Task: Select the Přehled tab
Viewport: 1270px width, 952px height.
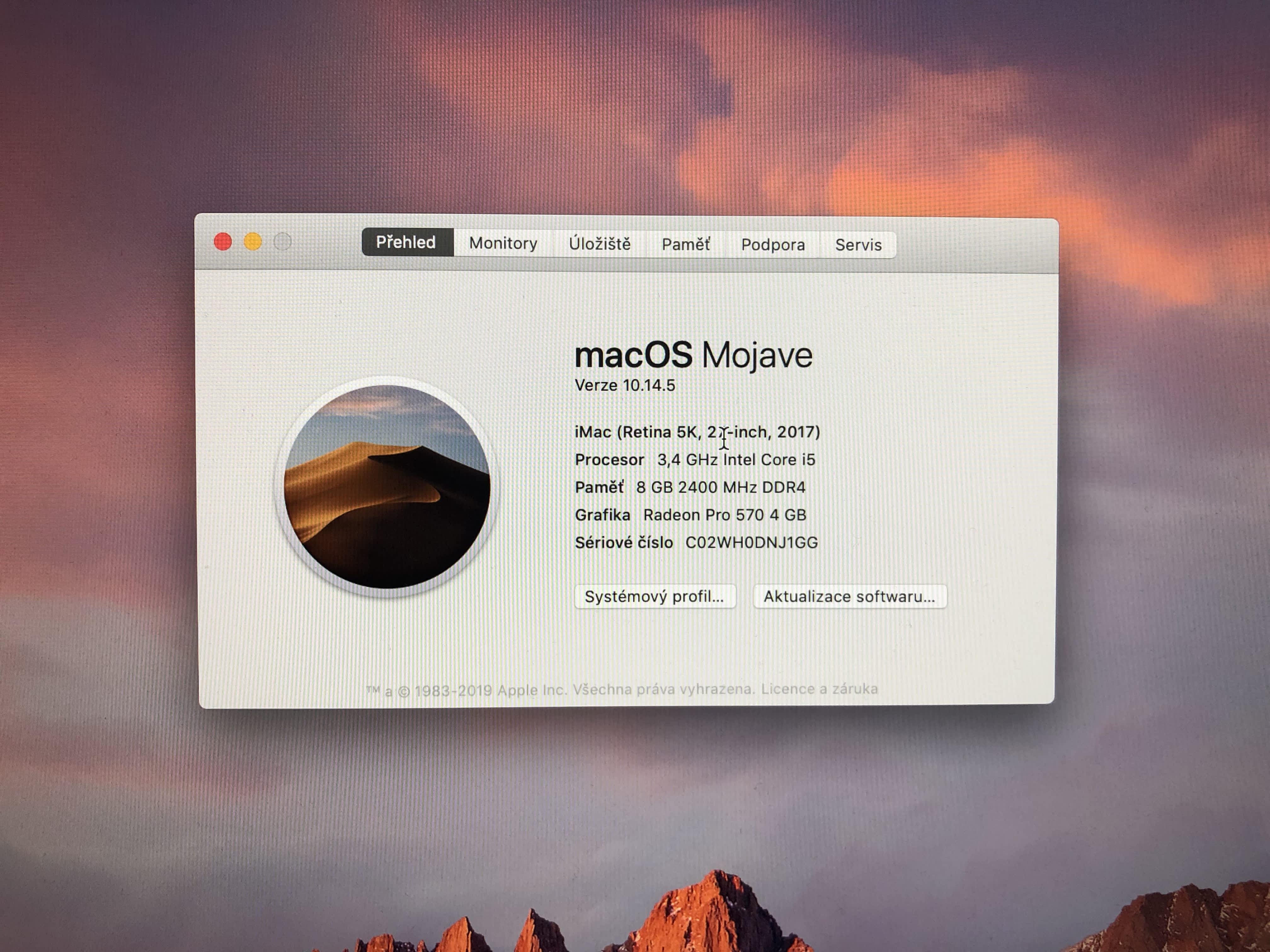Action: pos(406,242)
